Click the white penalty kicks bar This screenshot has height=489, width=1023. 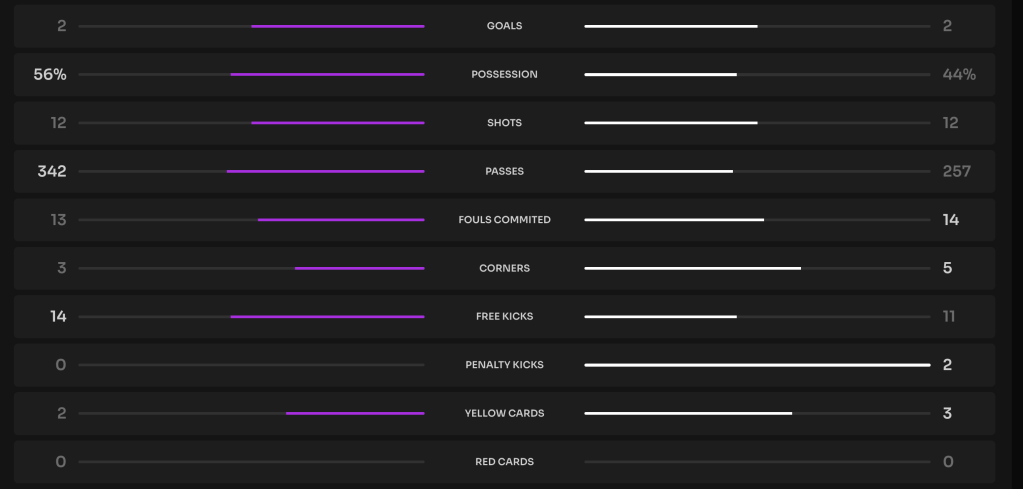(x=757, y=365)
